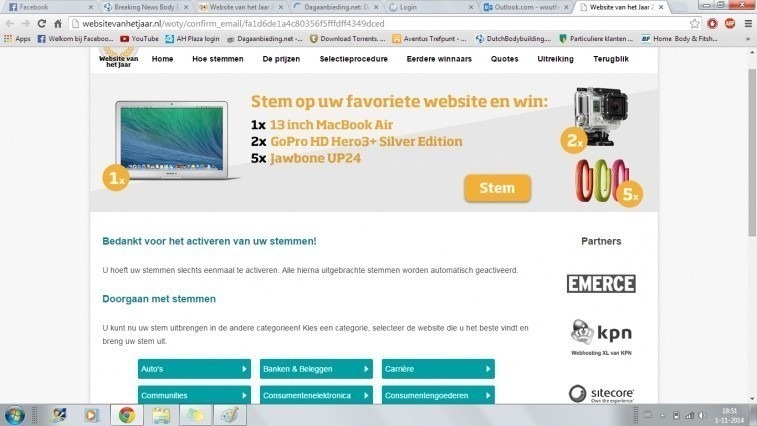757x426 pixels.
Task: Expand the Auto's category button
Action: (194, 369)
